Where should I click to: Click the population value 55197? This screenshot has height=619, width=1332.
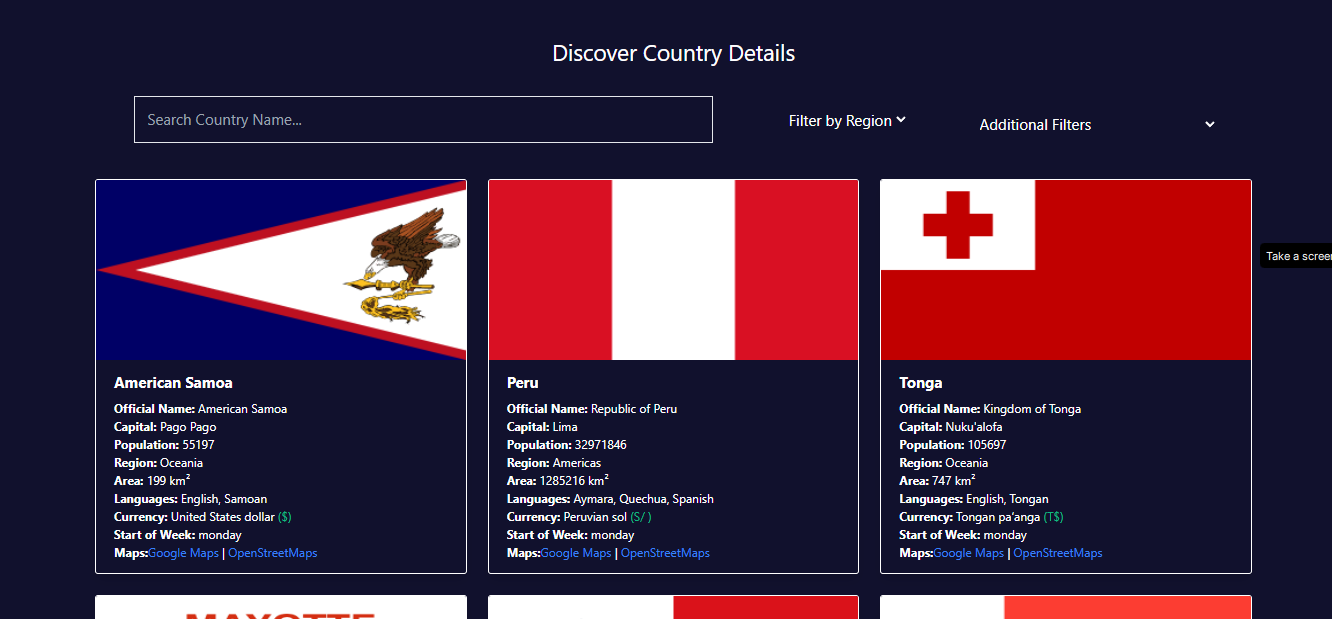click(198, 445)
